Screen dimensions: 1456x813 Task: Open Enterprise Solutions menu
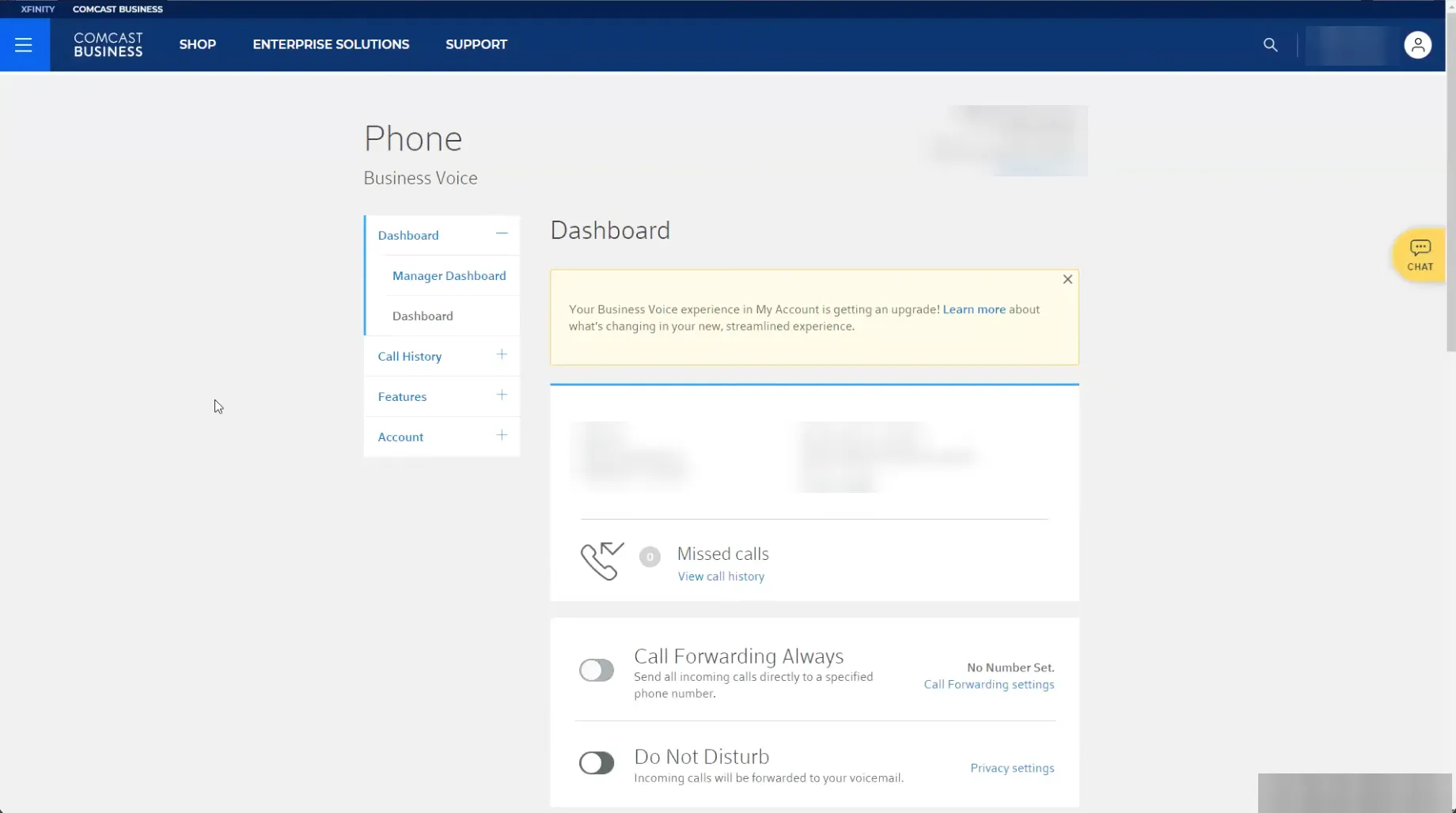(331, 45)
